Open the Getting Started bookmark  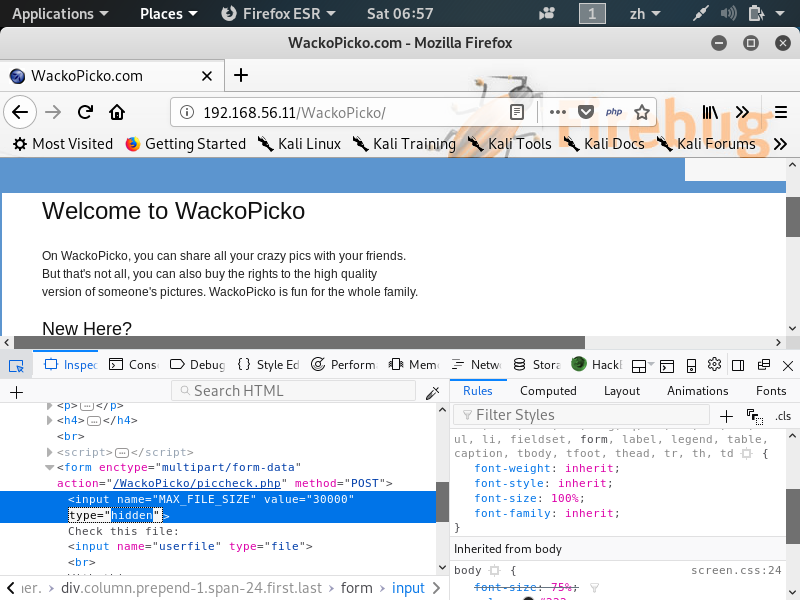point(186,144)
